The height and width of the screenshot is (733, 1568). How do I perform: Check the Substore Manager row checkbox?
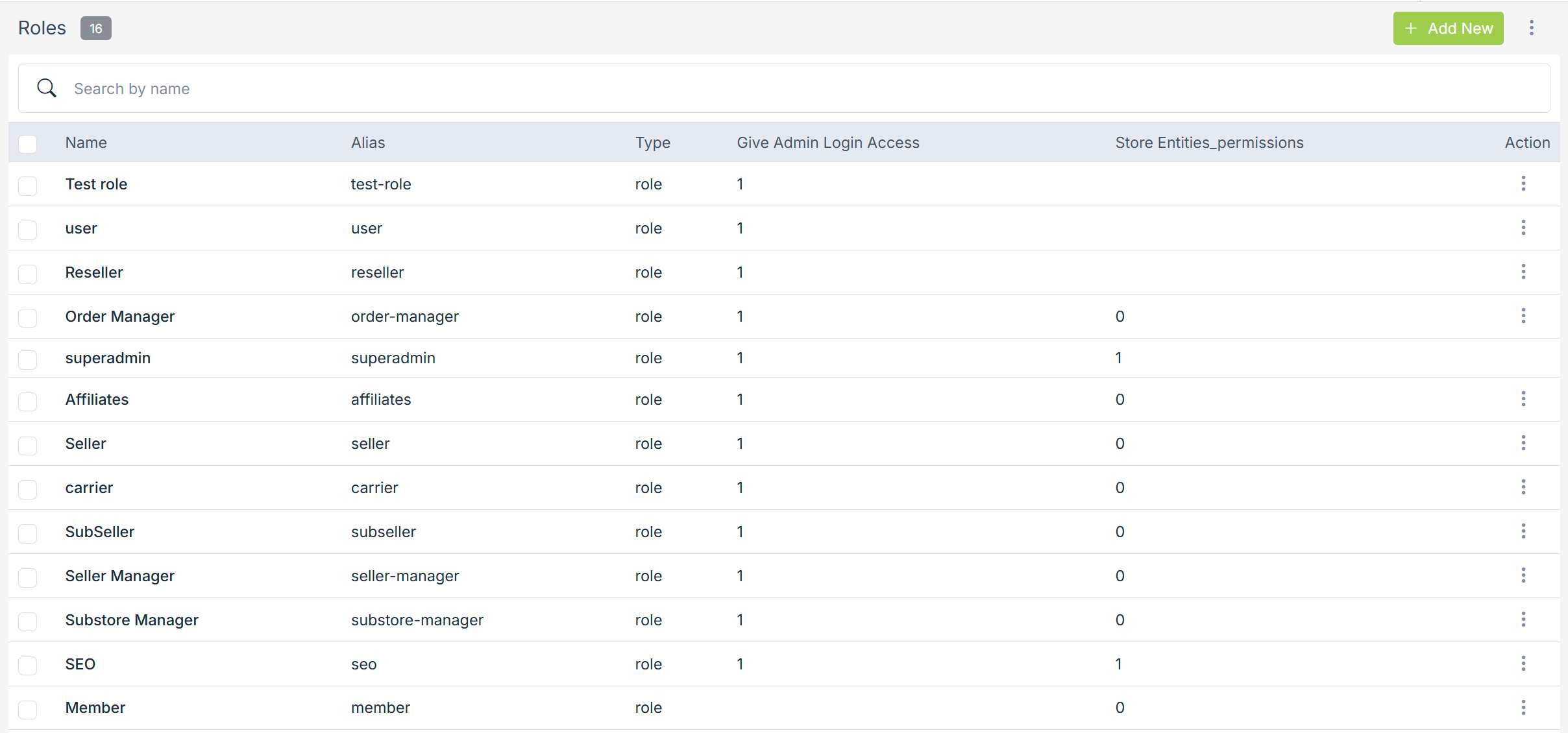click(28, 621)
